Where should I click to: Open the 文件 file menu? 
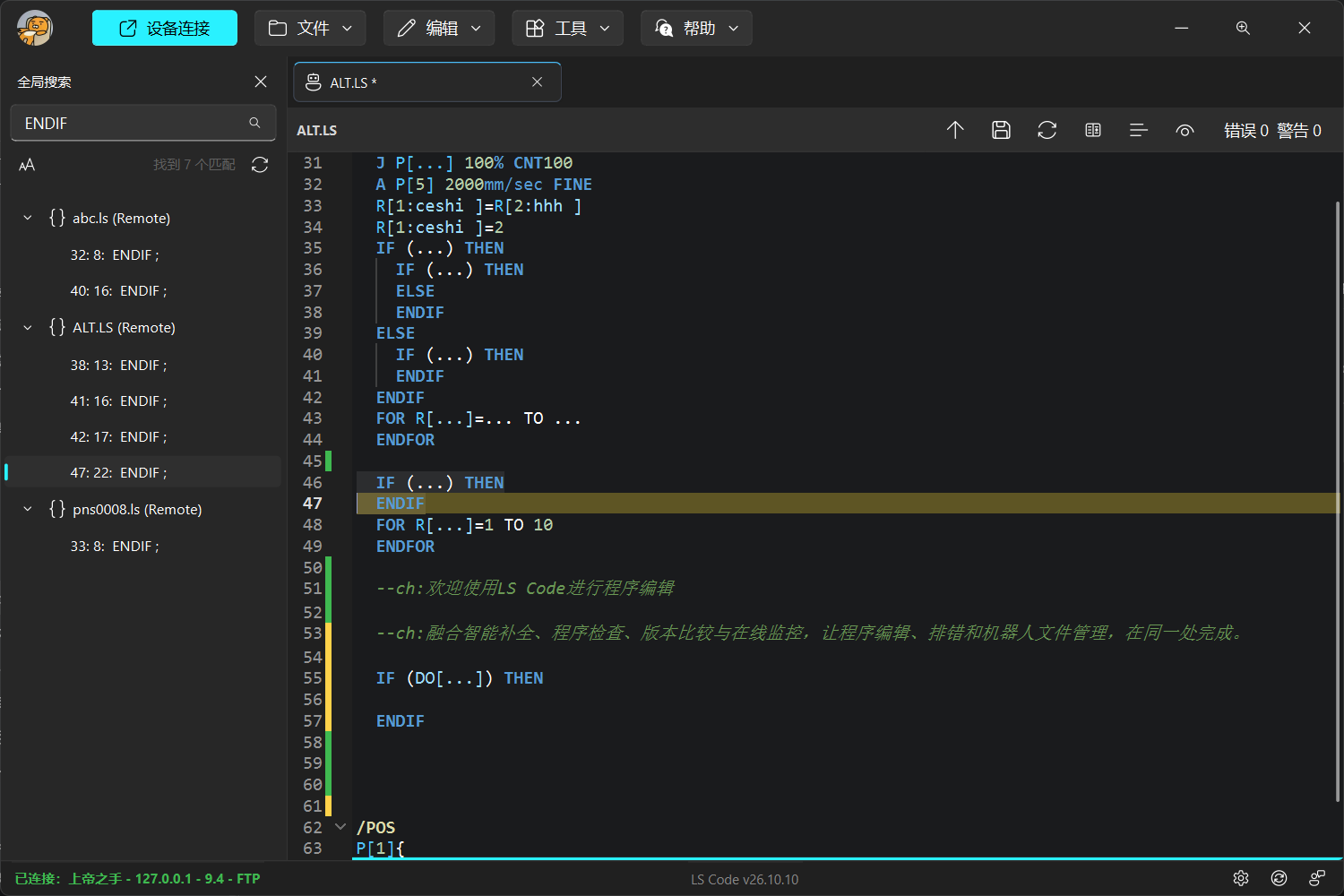(310, 28)
